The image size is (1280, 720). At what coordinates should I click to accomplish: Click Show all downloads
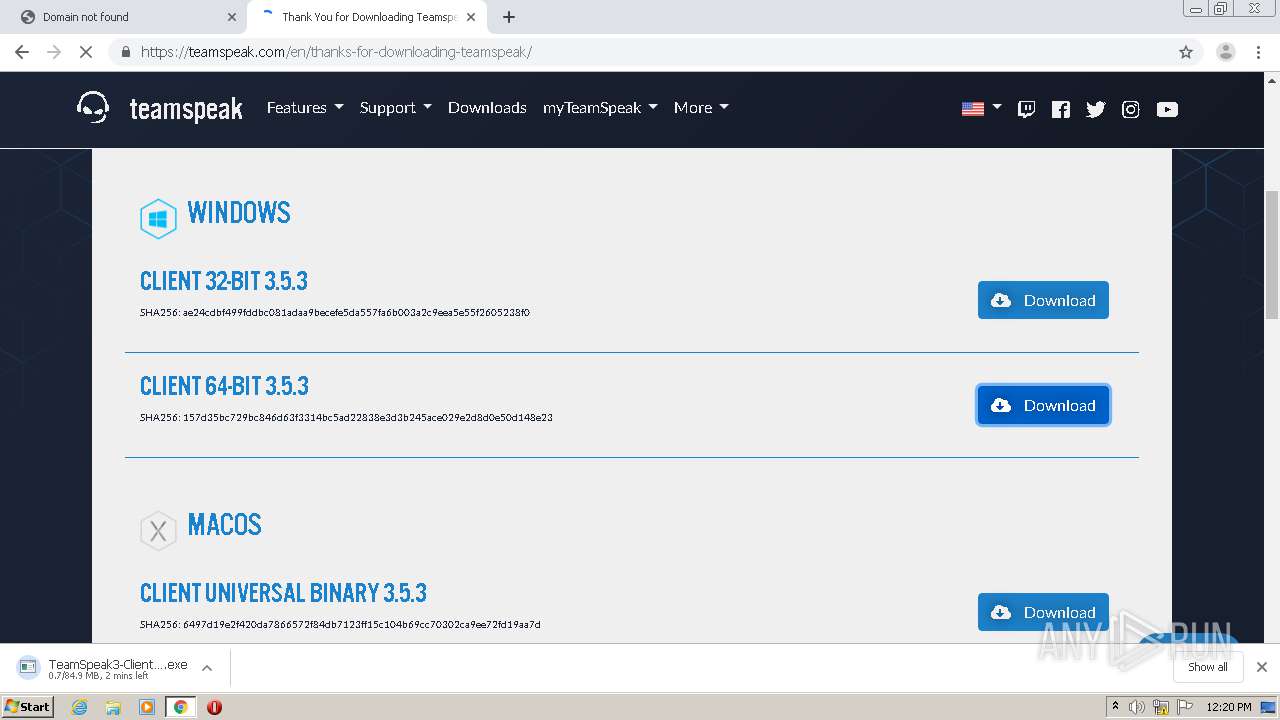(x=1207, y=667)
